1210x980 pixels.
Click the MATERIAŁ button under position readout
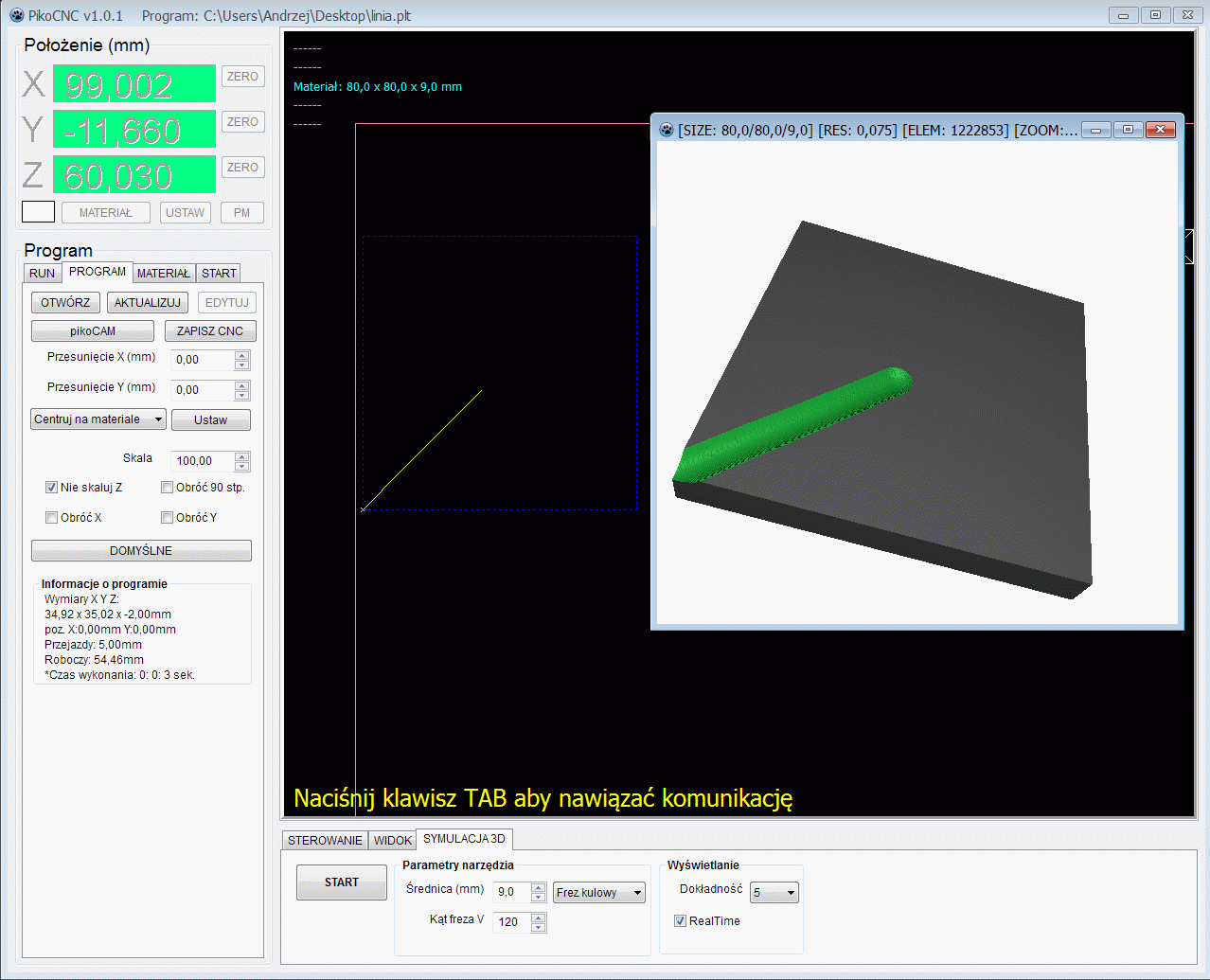tap(106, 213)
